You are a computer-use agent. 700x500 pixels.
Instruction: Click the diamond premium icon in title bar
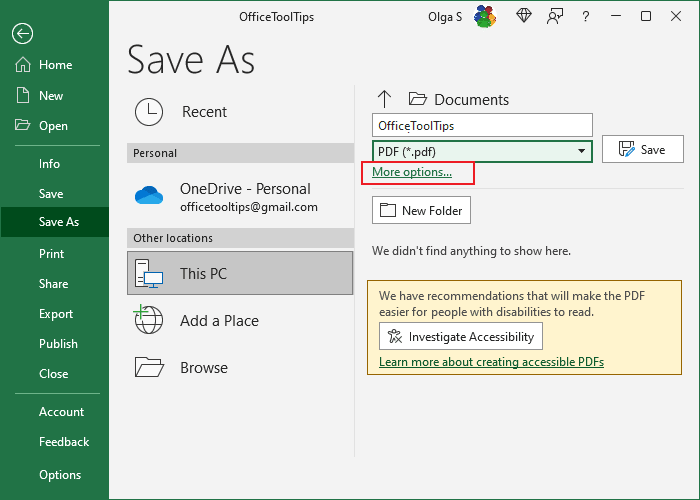(x=524, y=16)
